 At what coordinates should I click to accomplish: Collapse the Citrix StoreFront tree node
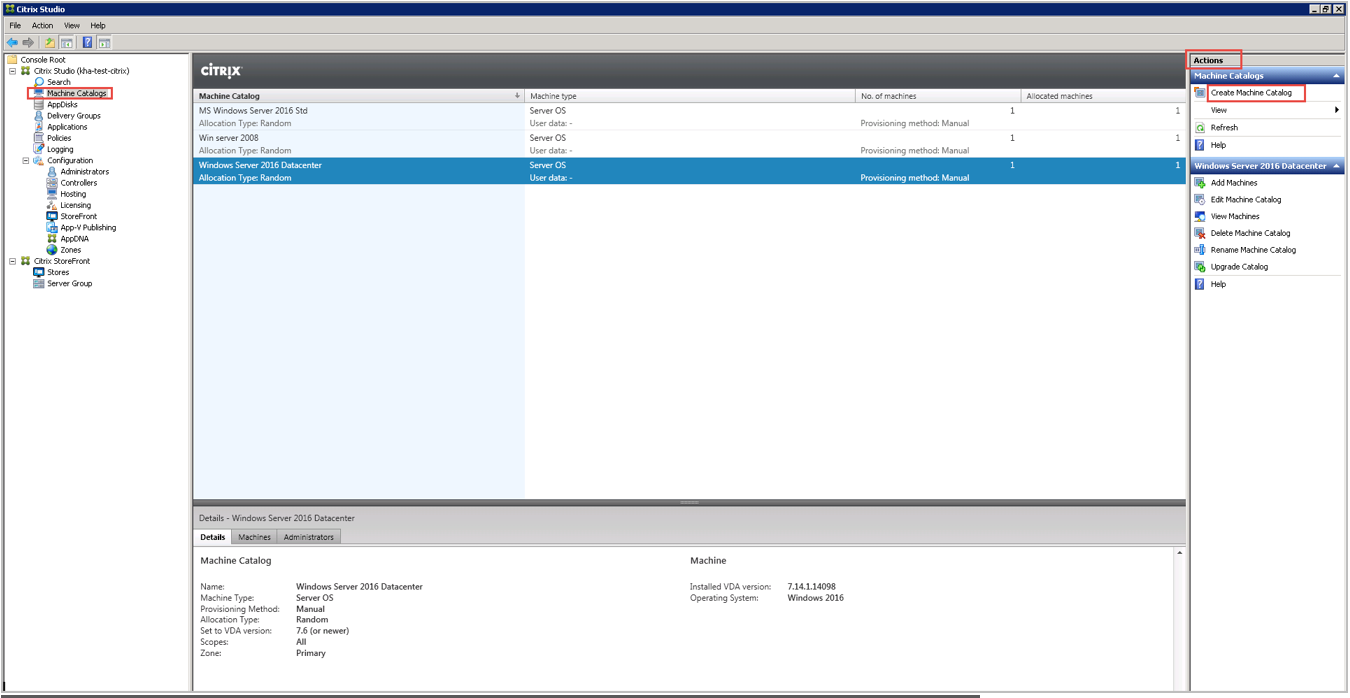pyautogui.click(x=13, y=262)
